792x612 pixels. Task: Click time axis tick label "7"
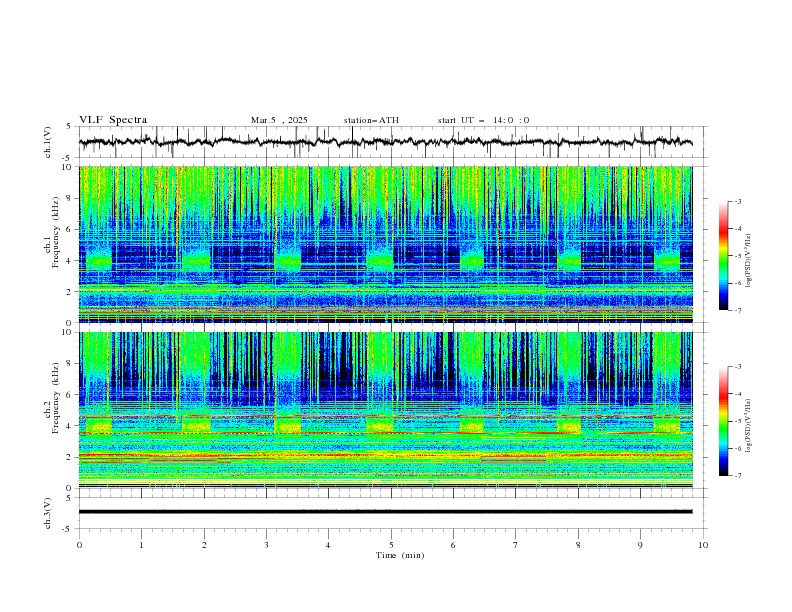[516, 545]
